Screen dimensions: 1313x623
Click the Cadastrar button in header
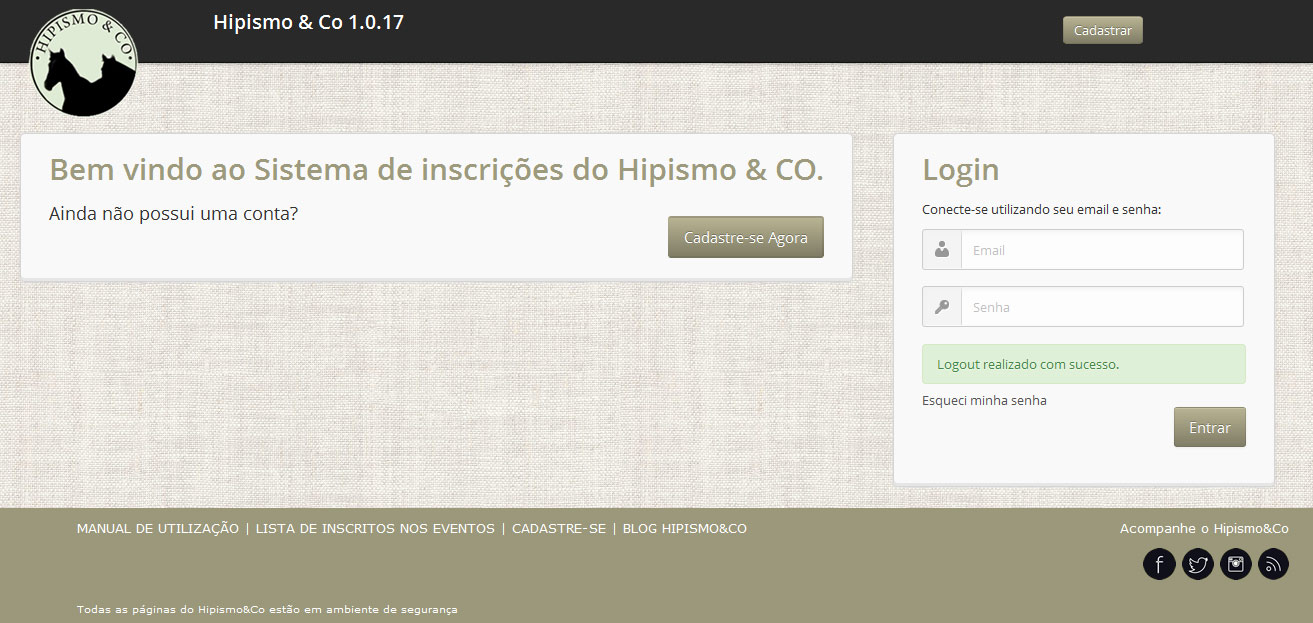(1102, 30)
